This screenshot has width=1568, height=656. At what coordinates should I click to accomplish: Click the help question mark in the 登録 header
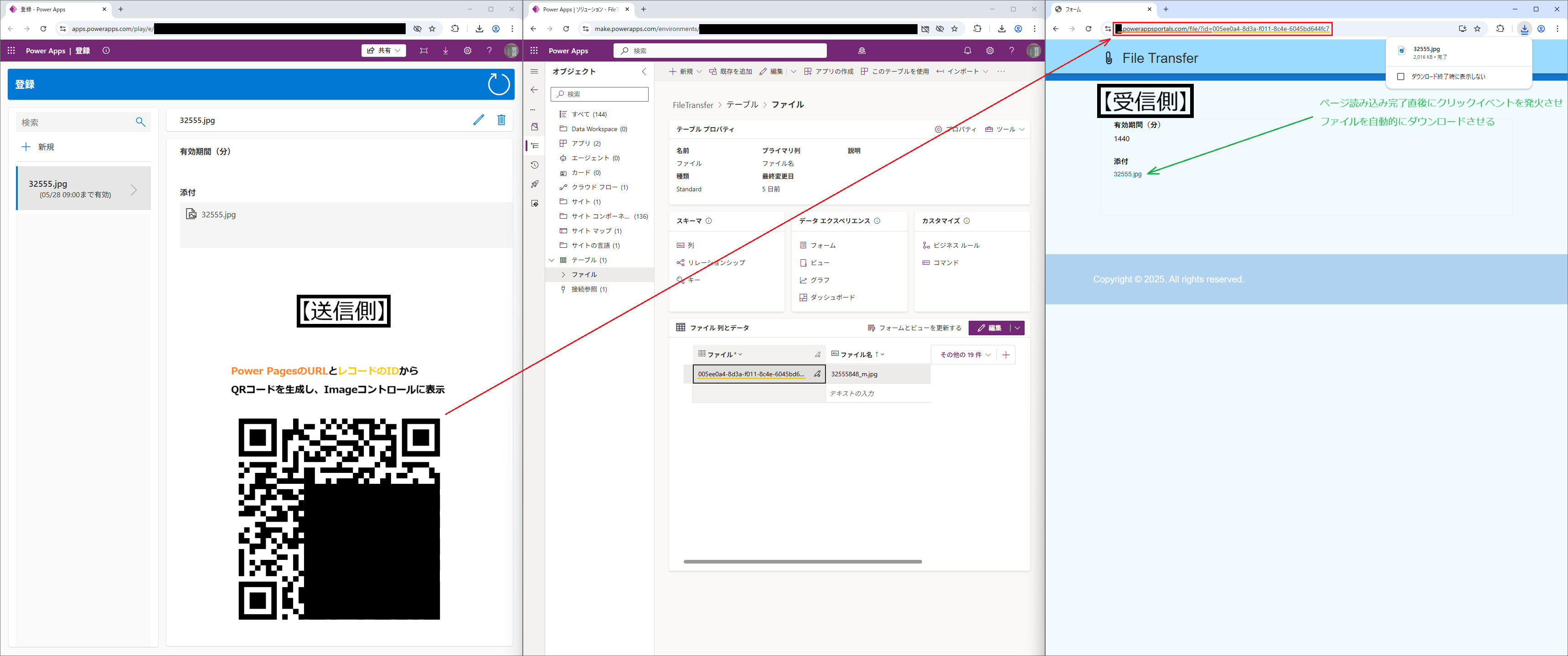(x=489, y=51)
